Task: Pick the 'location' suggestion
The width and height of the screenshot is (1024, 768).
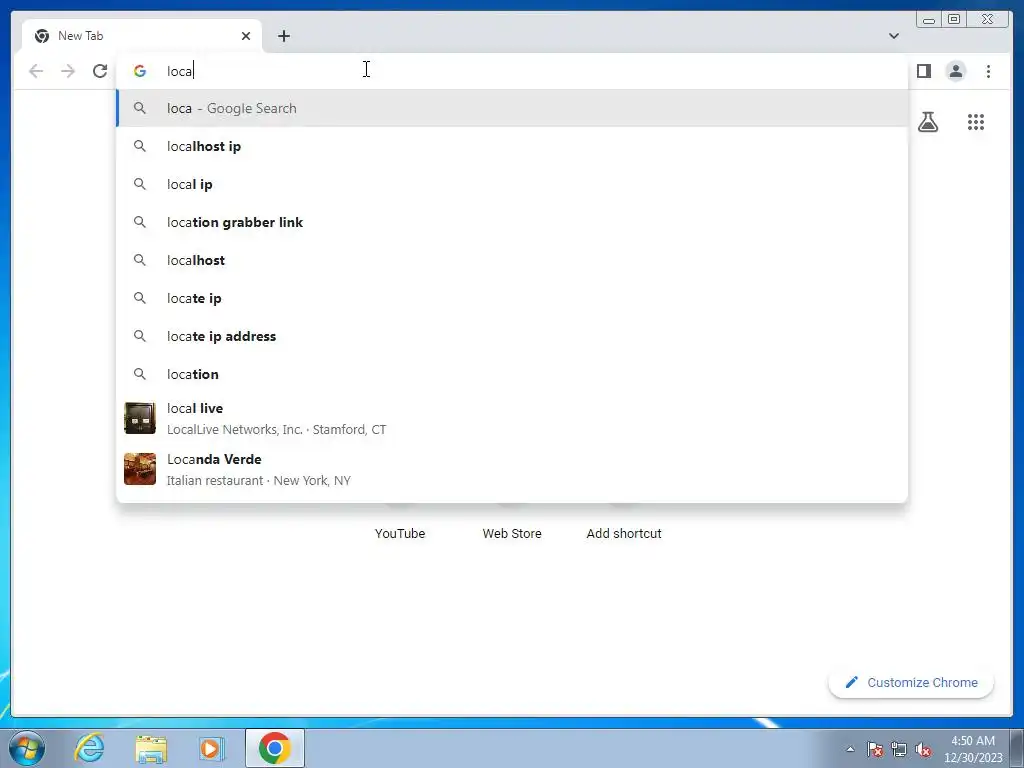Action: coord(512,374)
